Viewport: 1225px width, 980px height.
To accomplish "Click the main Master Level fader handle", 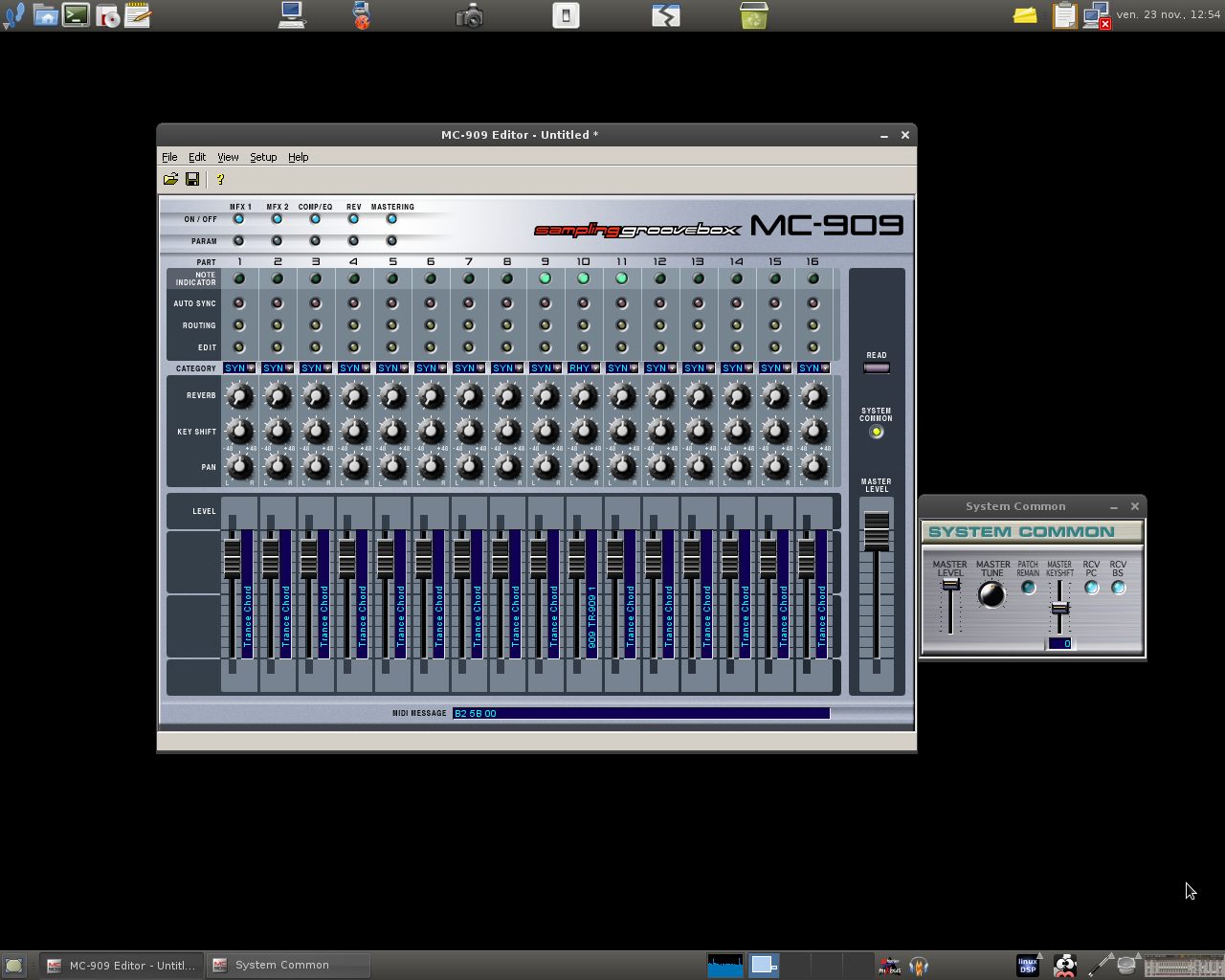I will [876, 530].
